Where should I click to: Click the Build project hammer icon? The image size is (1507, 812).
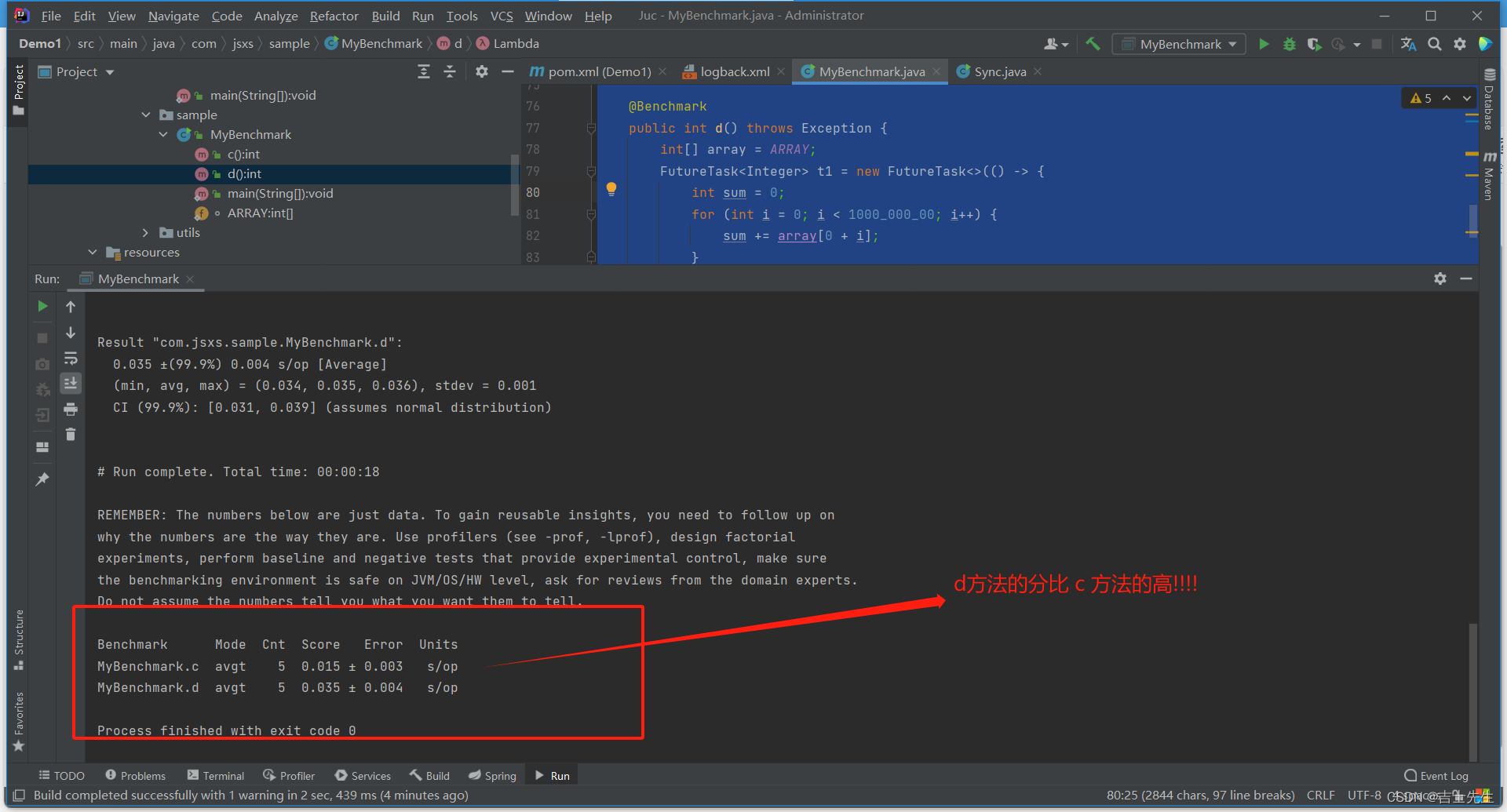(1093, 44)
